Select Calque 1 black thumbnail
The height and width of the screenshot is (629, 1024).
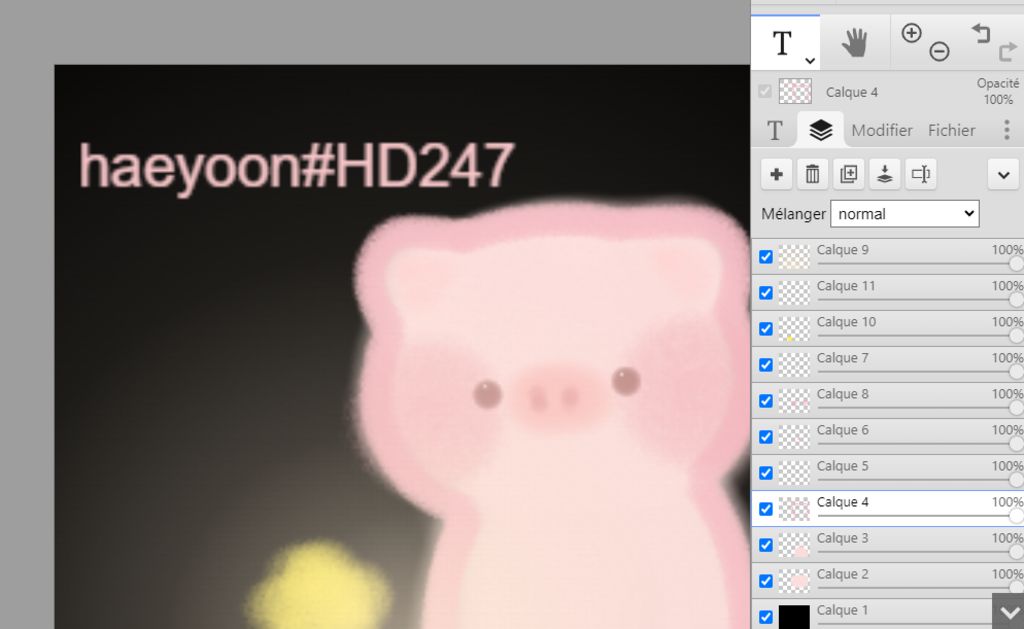[x=794, y=617]
